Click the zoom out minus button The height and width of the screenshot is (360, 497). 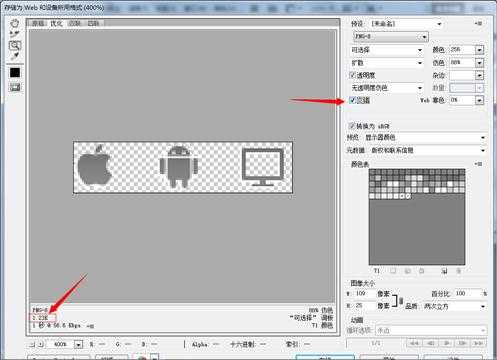pos(31,344)
